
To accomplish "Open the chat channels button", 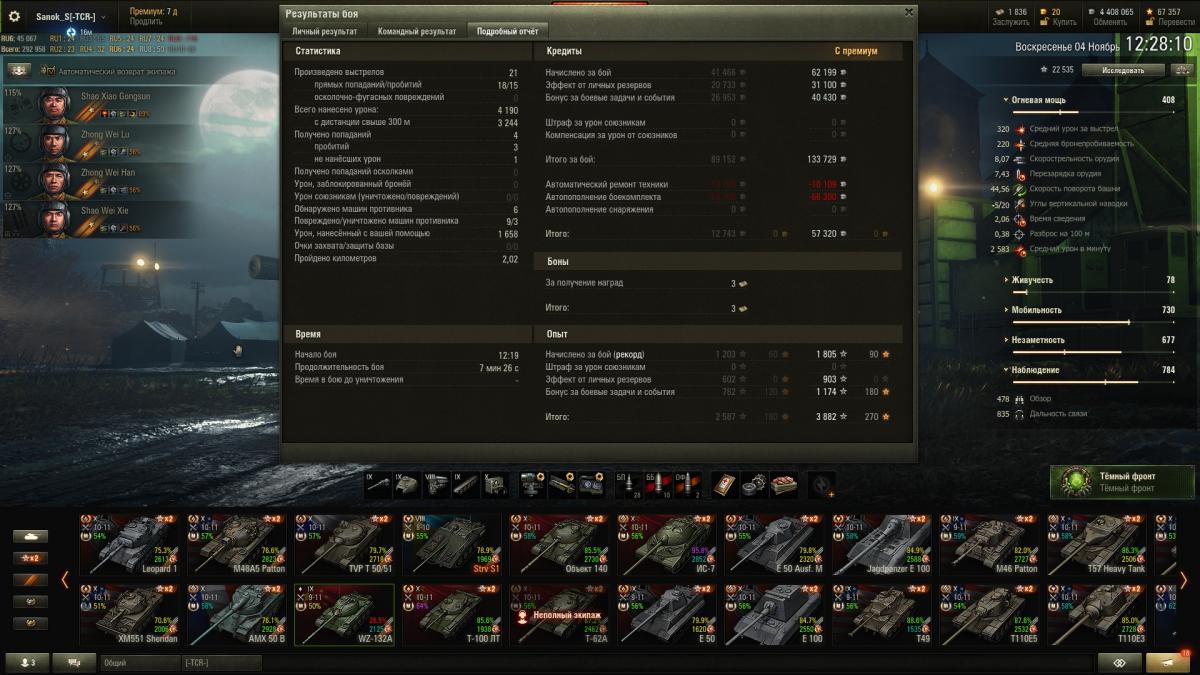I will [73, 662].
